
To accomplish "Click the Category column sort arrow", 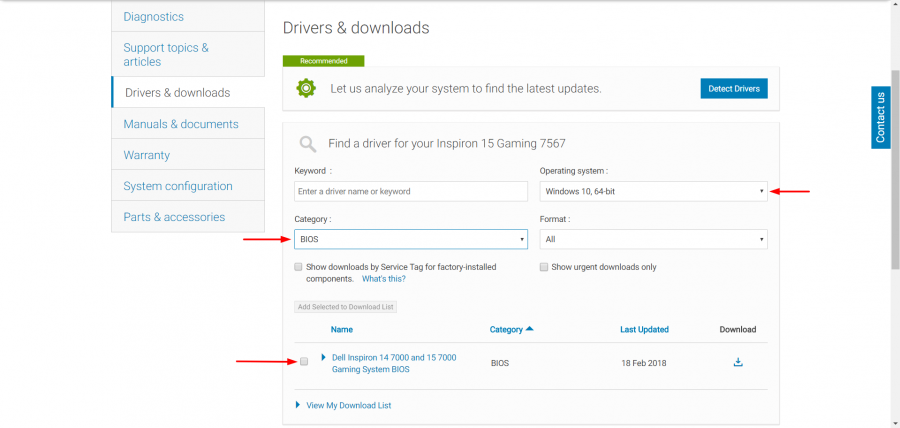I will click(x=529, y=329).
